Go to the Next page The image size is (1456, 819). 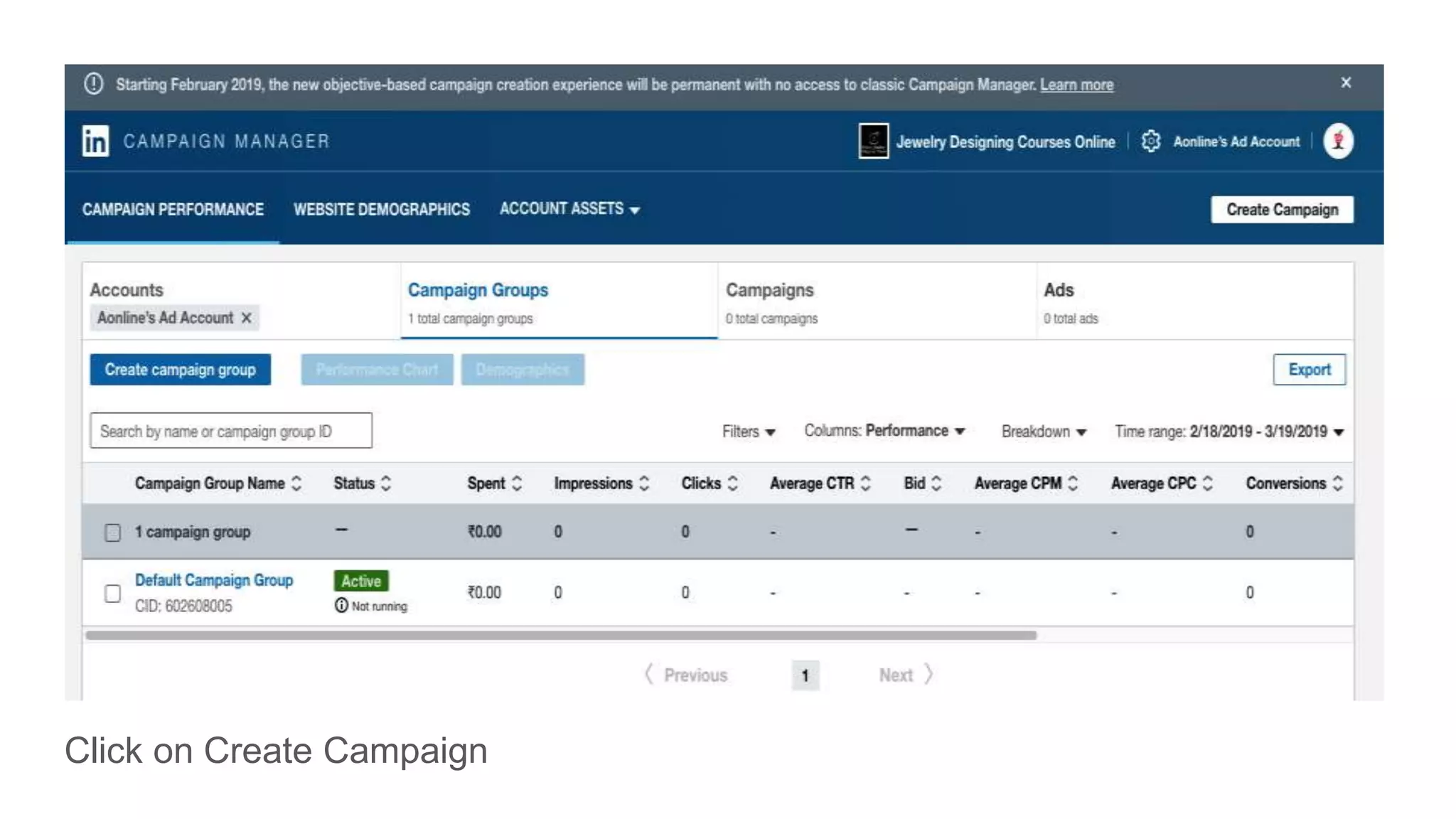(x=905, y=675)
